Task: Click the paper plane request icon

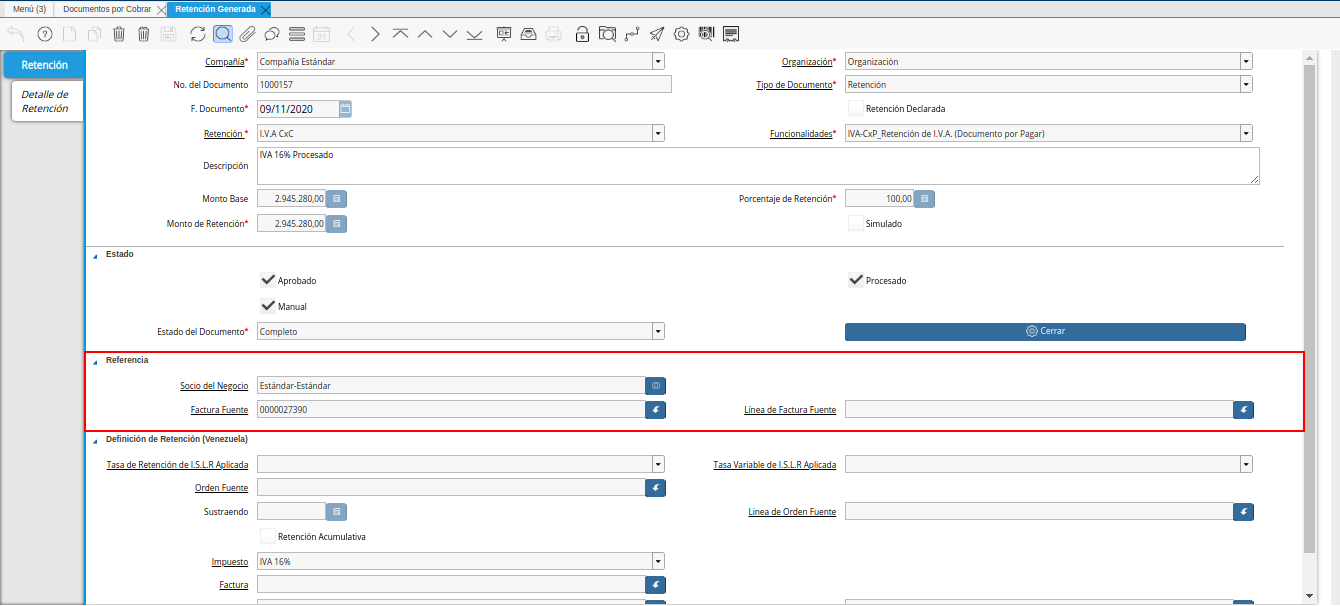Action: pyautogui.click(x=656, y=34)
